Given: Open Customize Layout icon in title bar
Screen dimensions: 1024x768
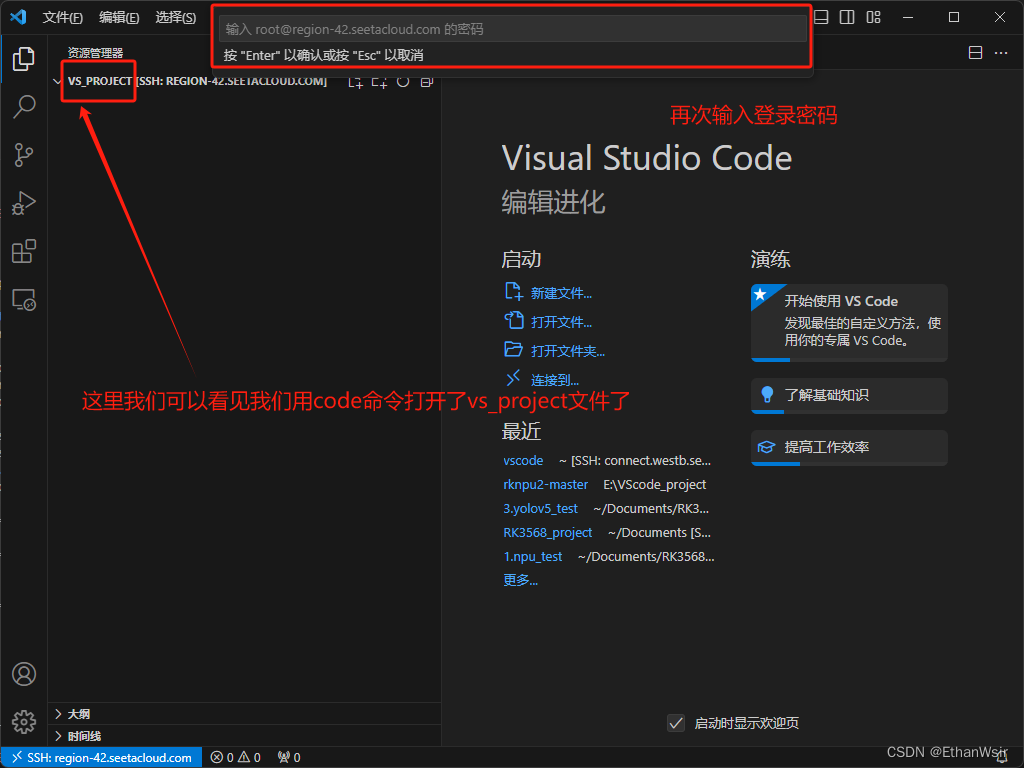Looking at the screenshot, I should tap(873, 17).
